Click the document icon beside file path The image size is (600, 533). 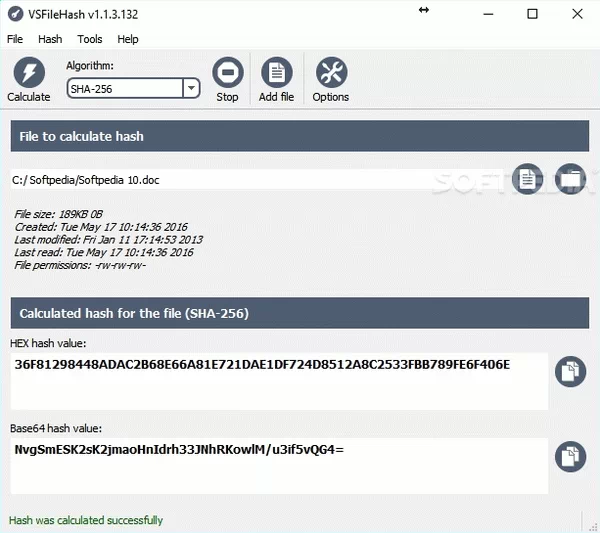tap(527, 178)
